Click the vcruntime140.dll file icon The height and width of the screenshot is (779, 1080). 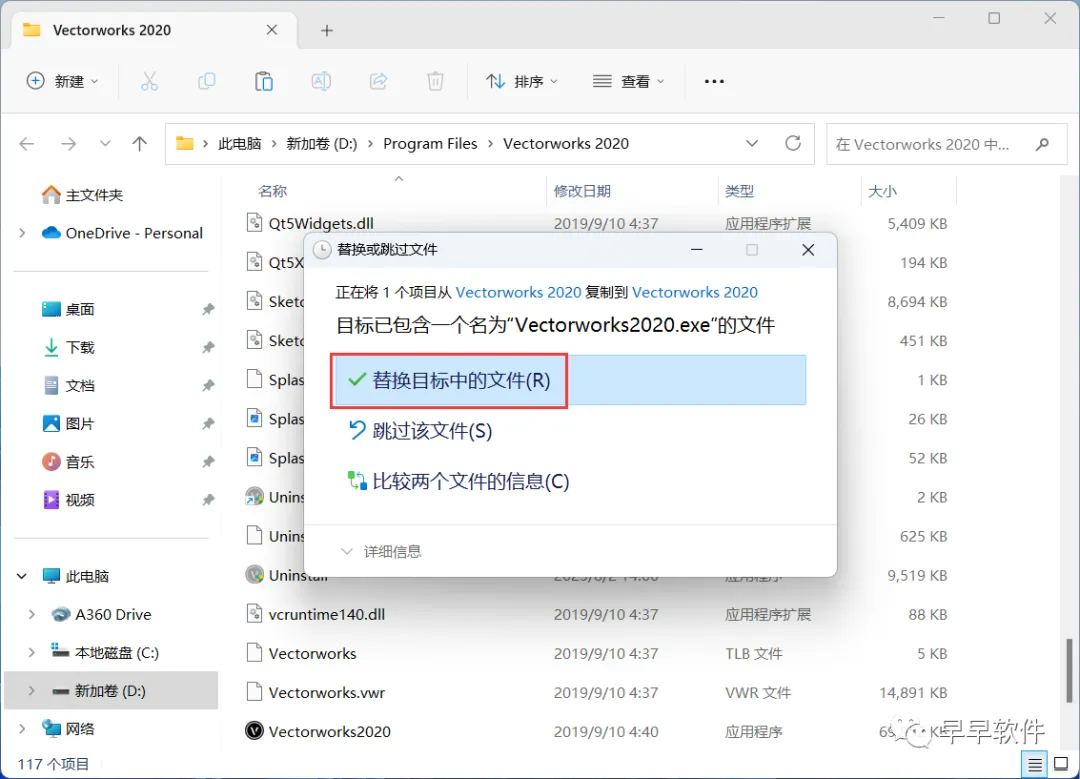pos(254,614)
